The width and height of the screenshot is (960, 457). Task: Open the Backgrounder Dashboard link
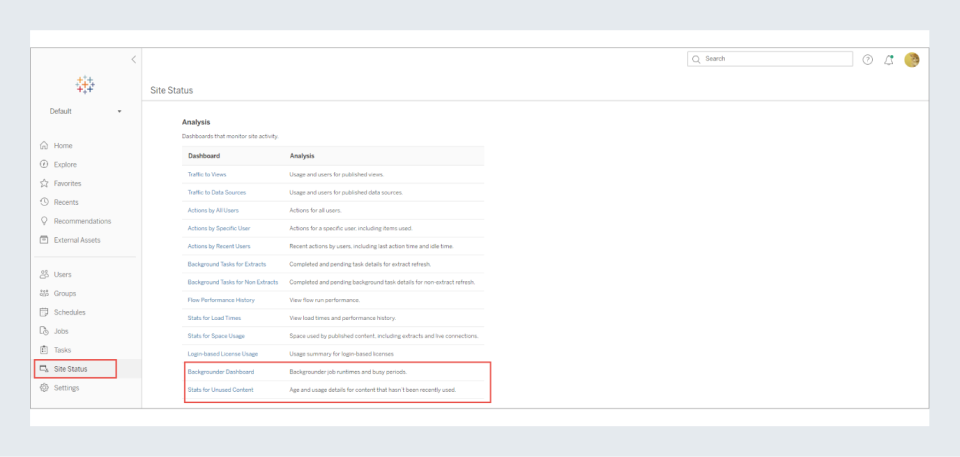point(221,371)
